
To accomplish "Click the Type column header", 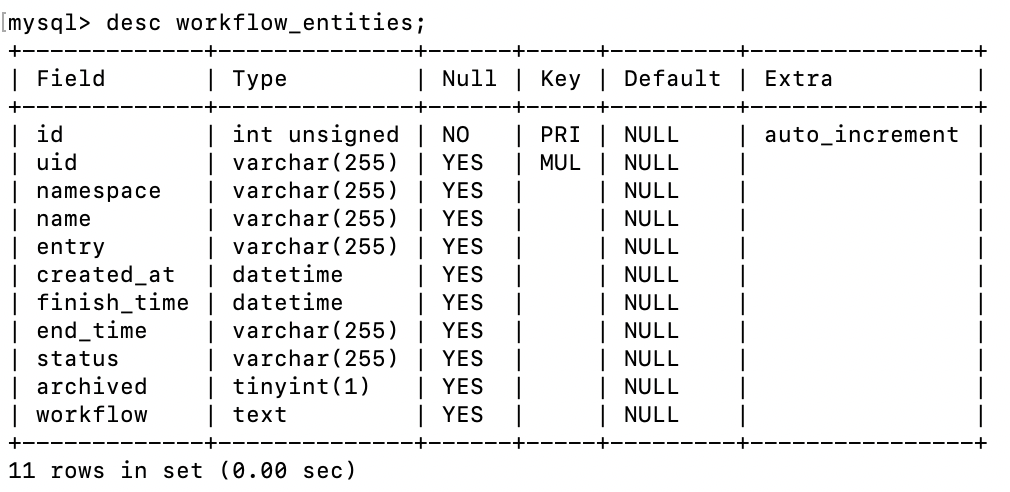I will pos(259,79).
